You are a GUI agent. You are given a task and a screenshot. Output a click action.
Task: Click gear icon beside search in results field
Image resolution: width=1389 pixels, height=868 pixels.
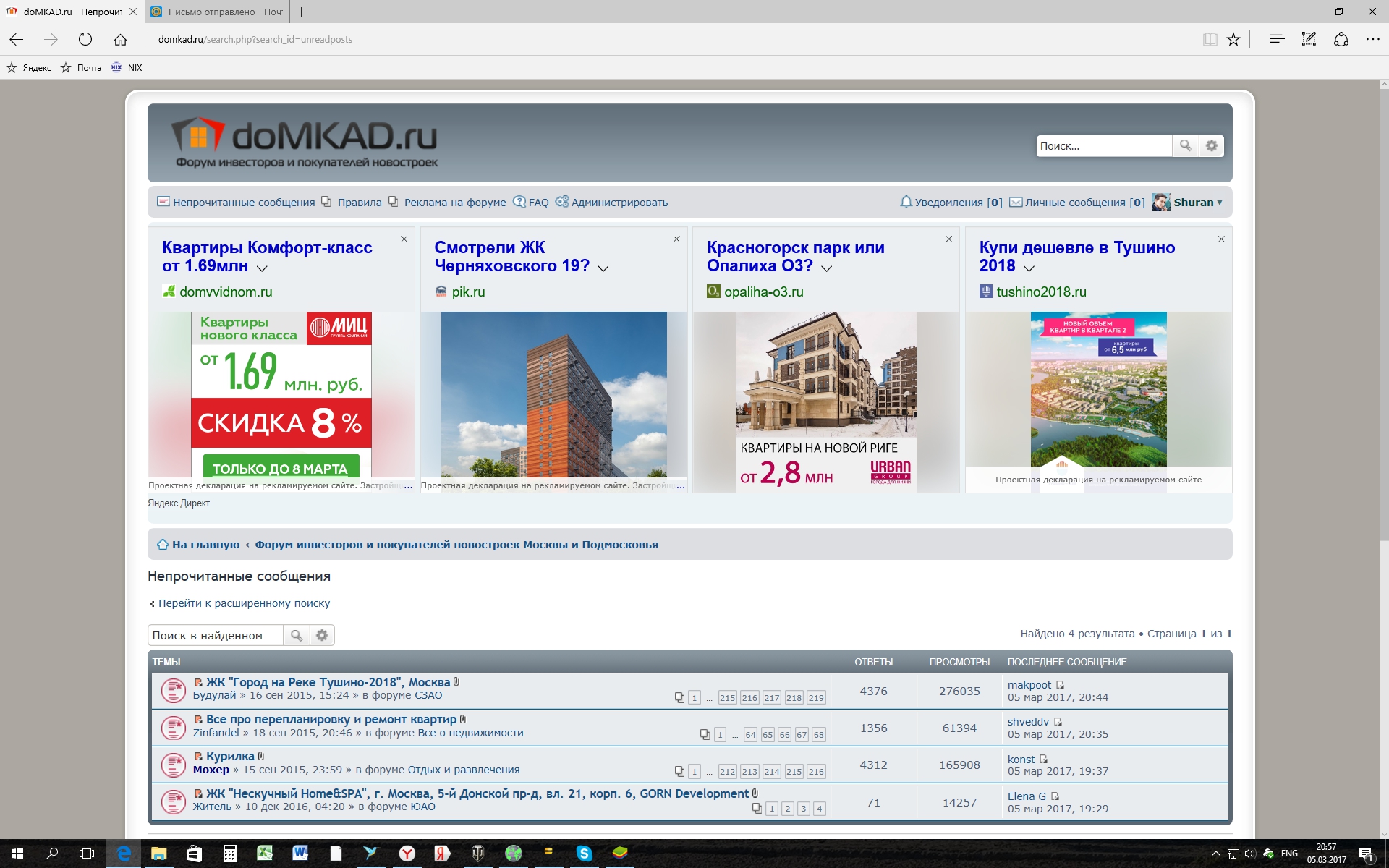[x=322, y=635]
